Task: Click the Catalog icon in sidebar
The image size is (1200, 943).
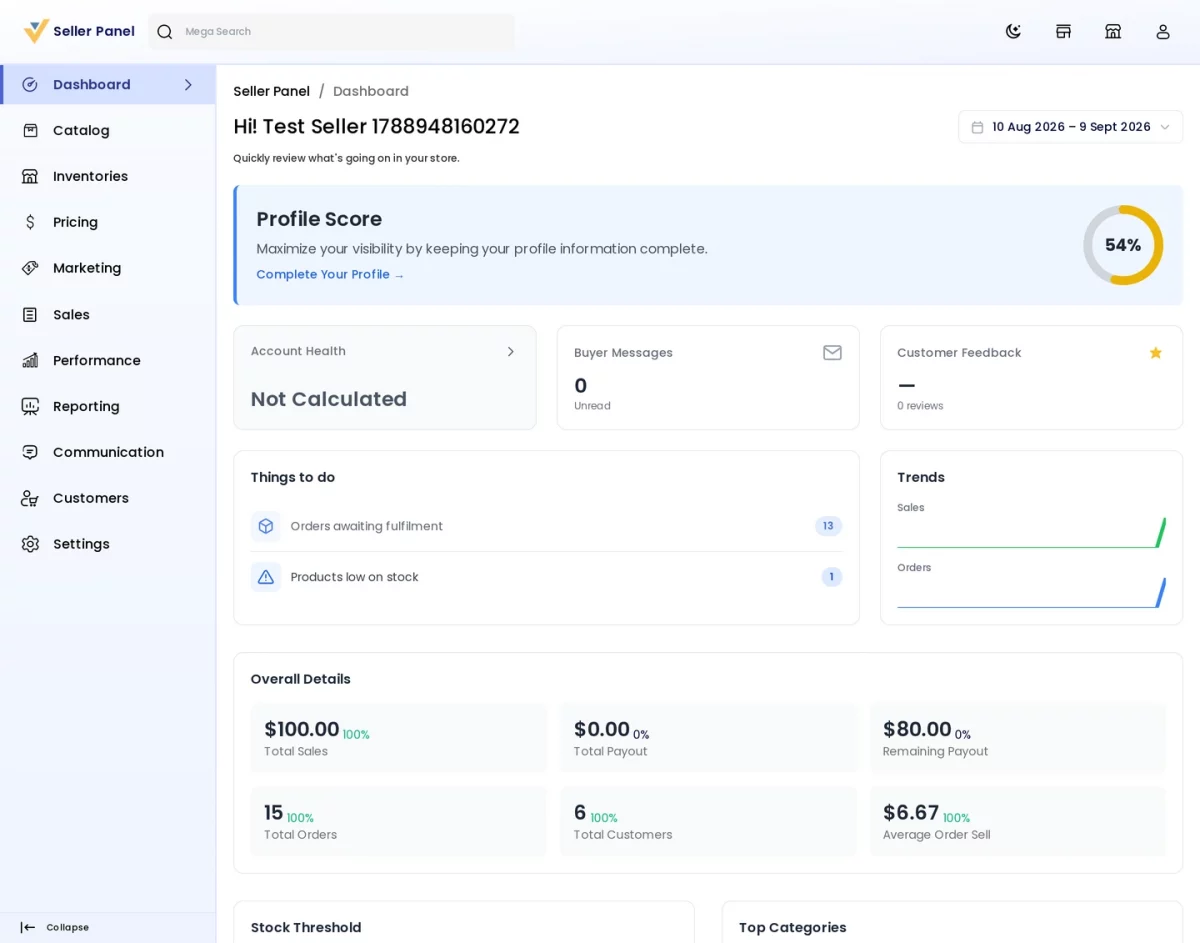Action: tap(30, 131)
